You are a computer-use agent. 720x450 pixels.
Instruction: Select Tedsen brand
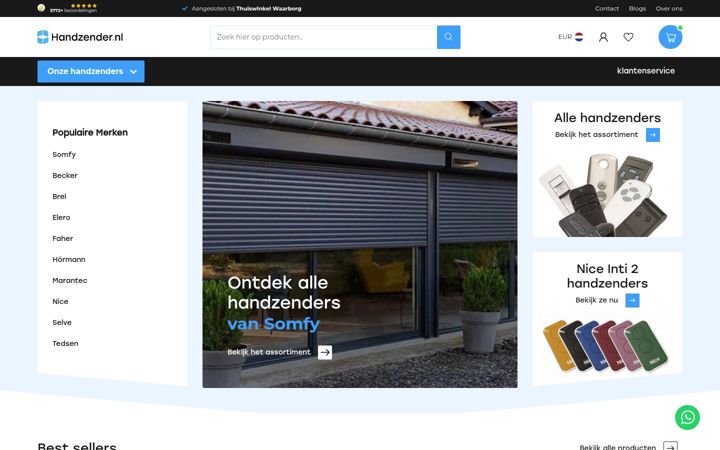[65, 343]
